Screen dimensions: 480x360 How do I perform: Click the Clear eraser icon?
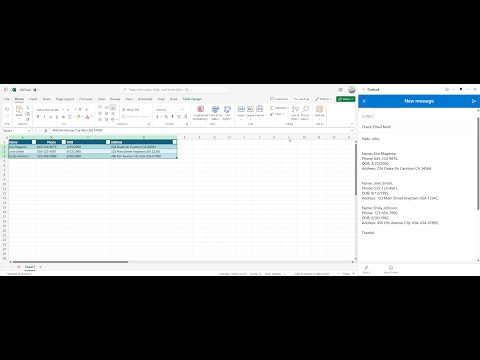click(272, 114)
